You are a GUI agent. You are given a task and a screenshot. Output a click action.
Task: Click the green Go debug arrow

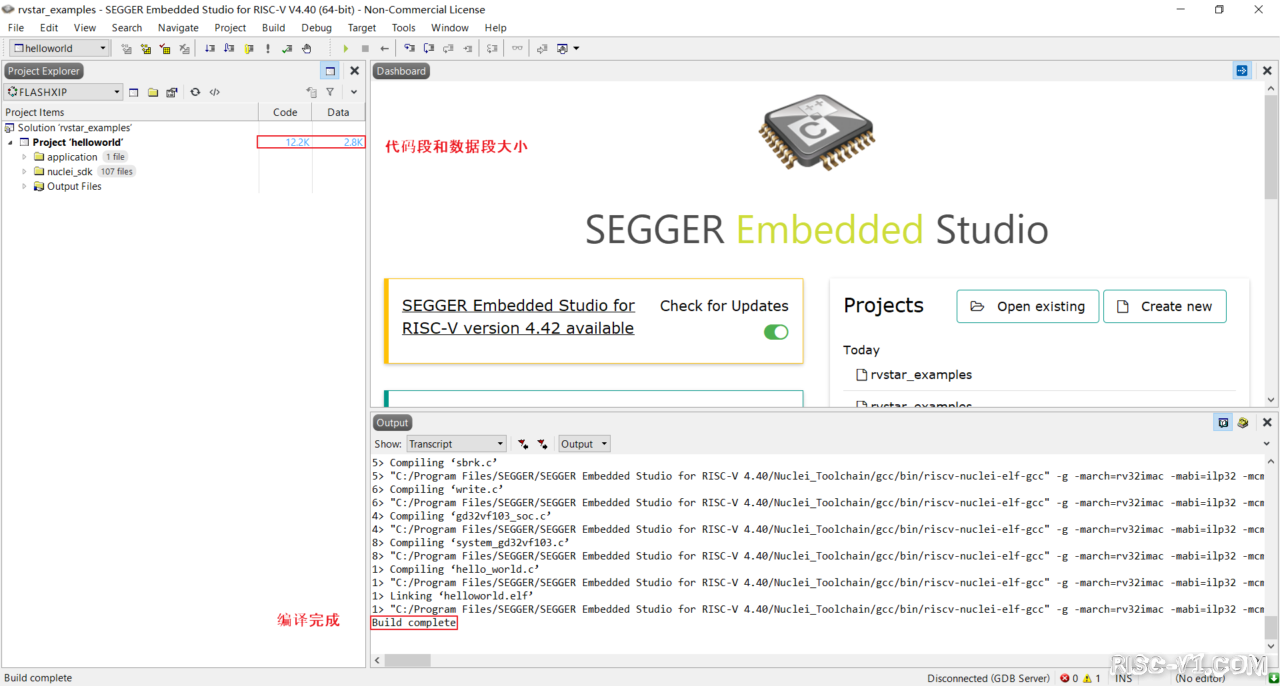pyautogui.click(x=346, y=48)
